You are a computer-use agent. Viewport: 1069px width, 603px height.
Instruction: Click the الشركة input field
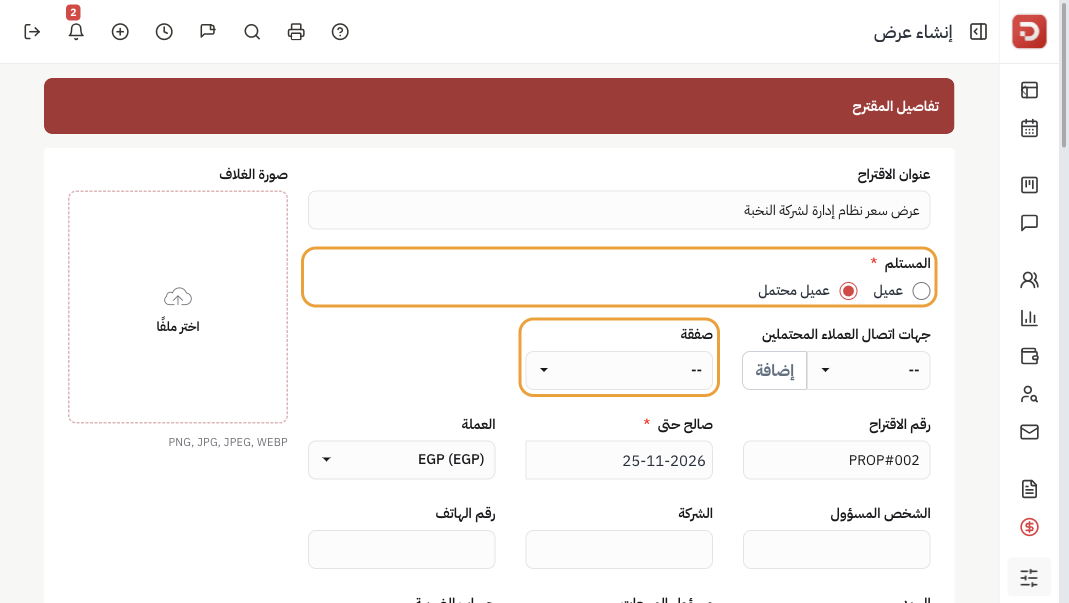coord(619,549)
